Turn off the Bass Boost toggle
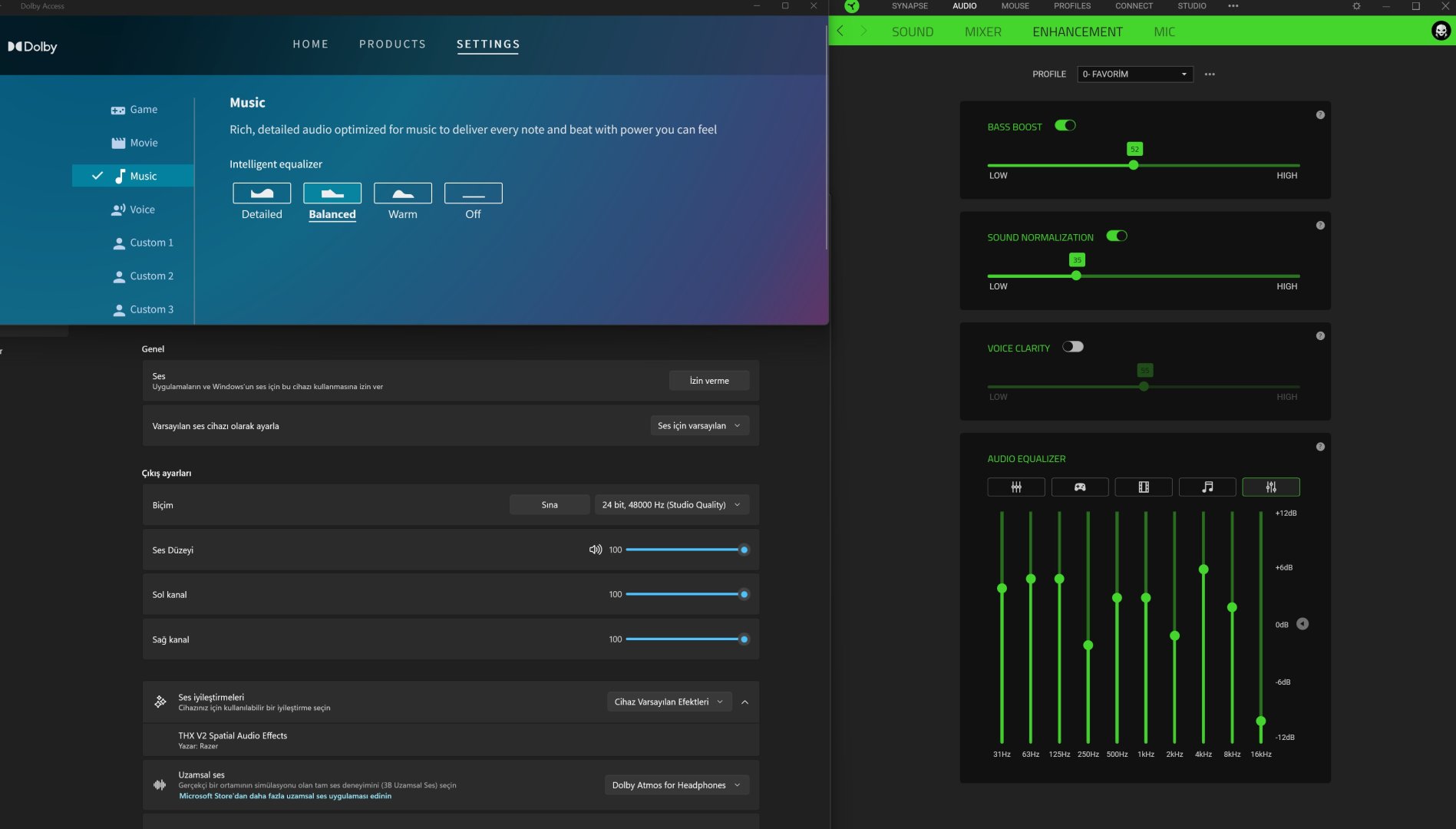 click(1065, 126)
